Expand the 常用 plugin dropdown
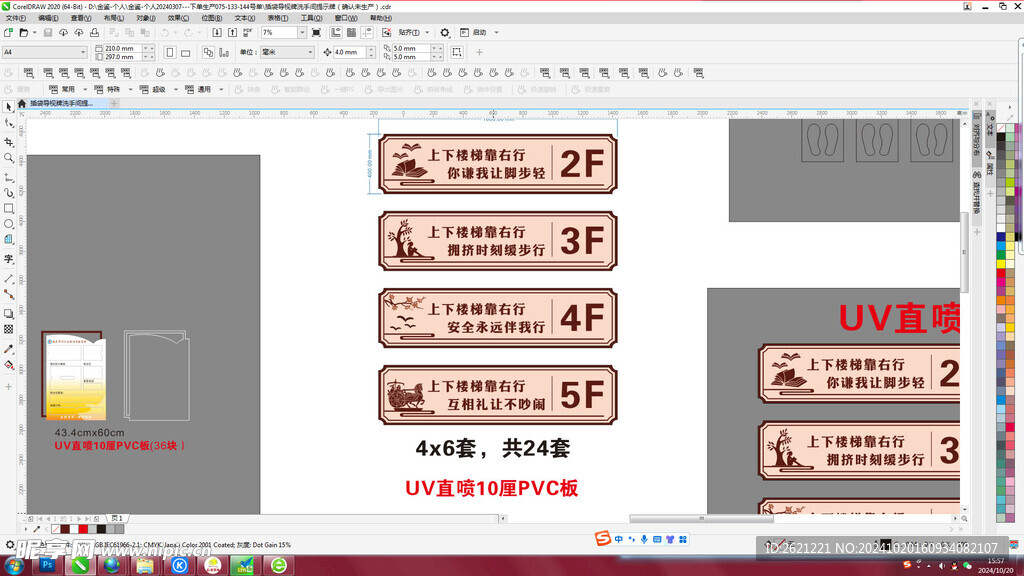 point(85,89)
